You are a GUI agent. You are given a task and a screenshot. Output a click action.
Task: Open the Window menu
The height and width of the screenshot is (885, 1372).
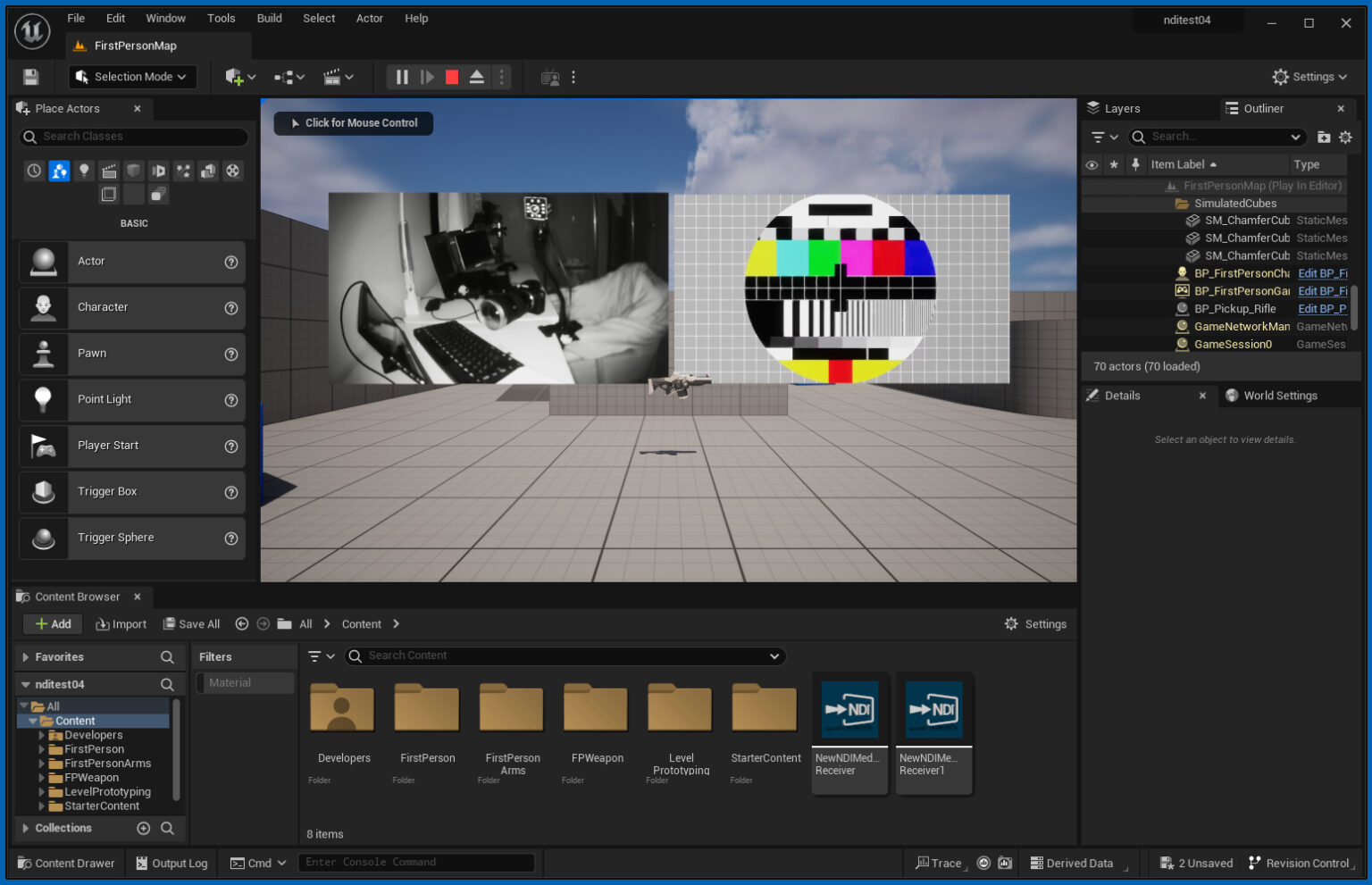pyautogui.click(x=165, y=18)
